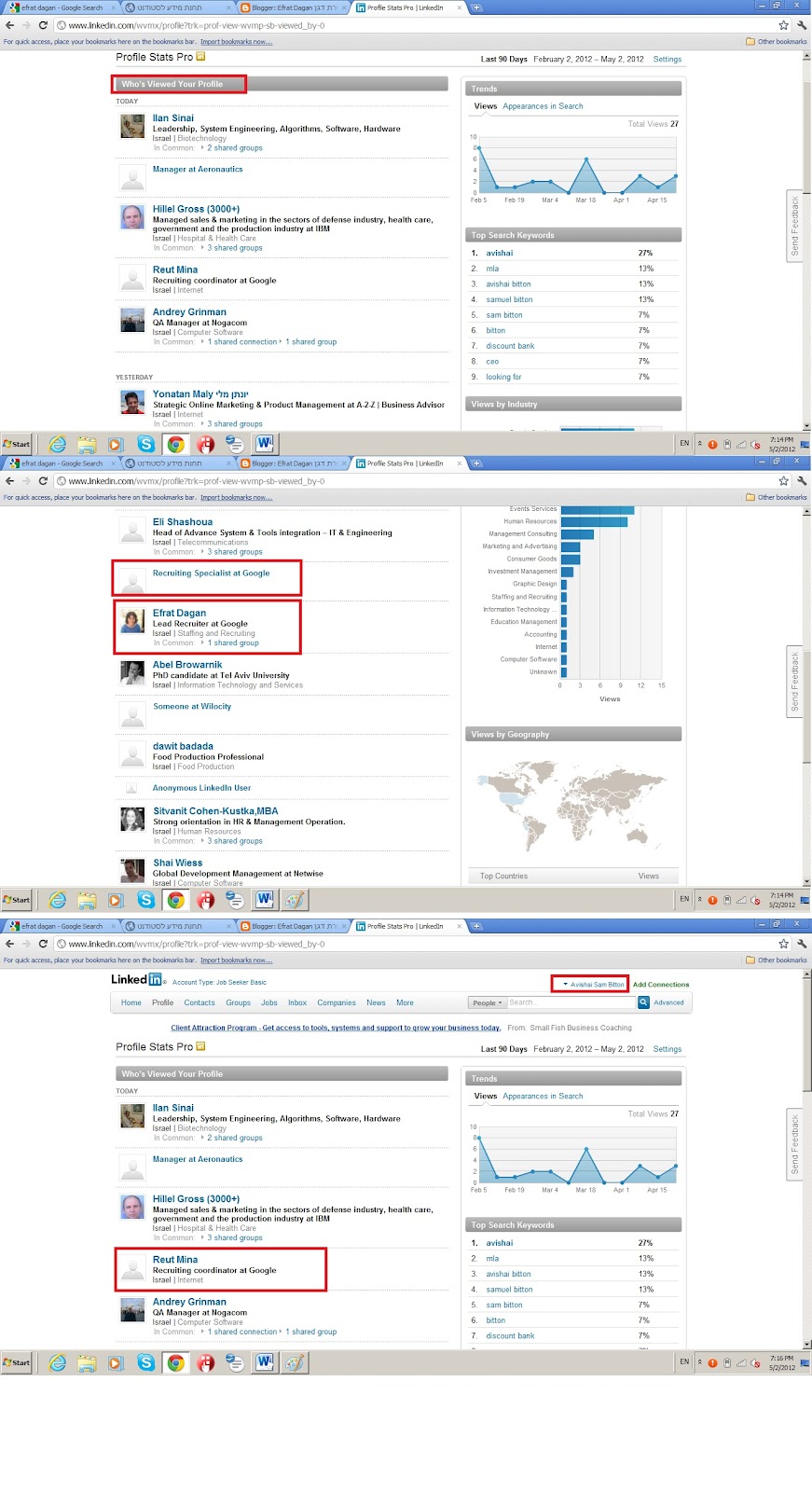The height and width of the screenshot is (1492, 812).
Task: Click the placeholder avatar beside Eli Shashoua
Action: click(x=132, y=530)
